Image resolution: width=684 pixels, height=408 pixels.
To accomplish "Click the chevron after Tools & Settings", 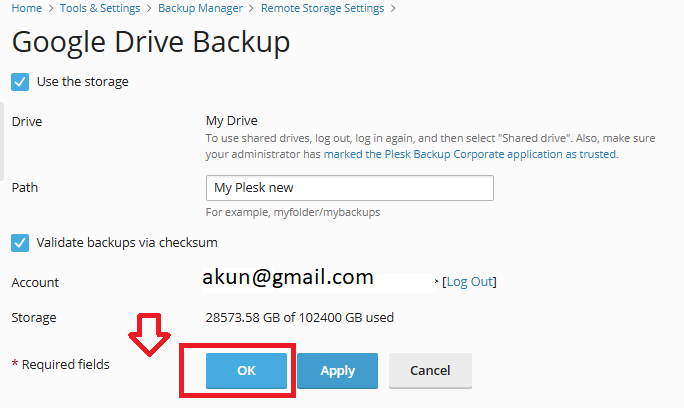I will click(147, 9).
